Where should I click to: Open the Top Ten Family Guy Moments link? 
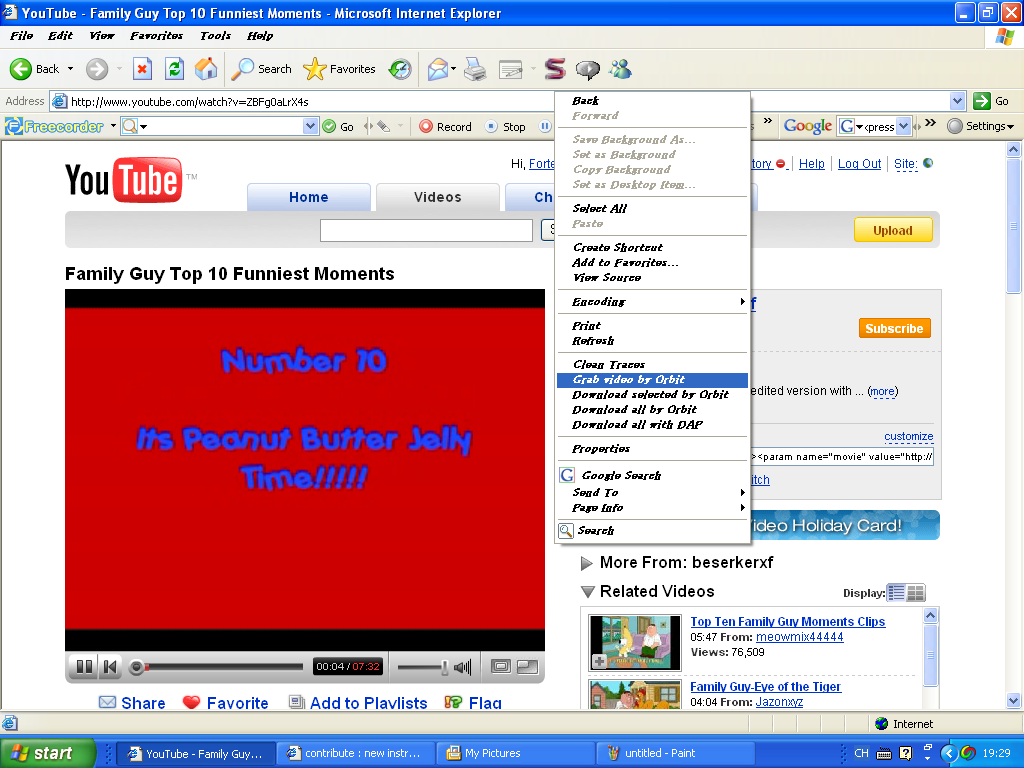coord(787,622)
